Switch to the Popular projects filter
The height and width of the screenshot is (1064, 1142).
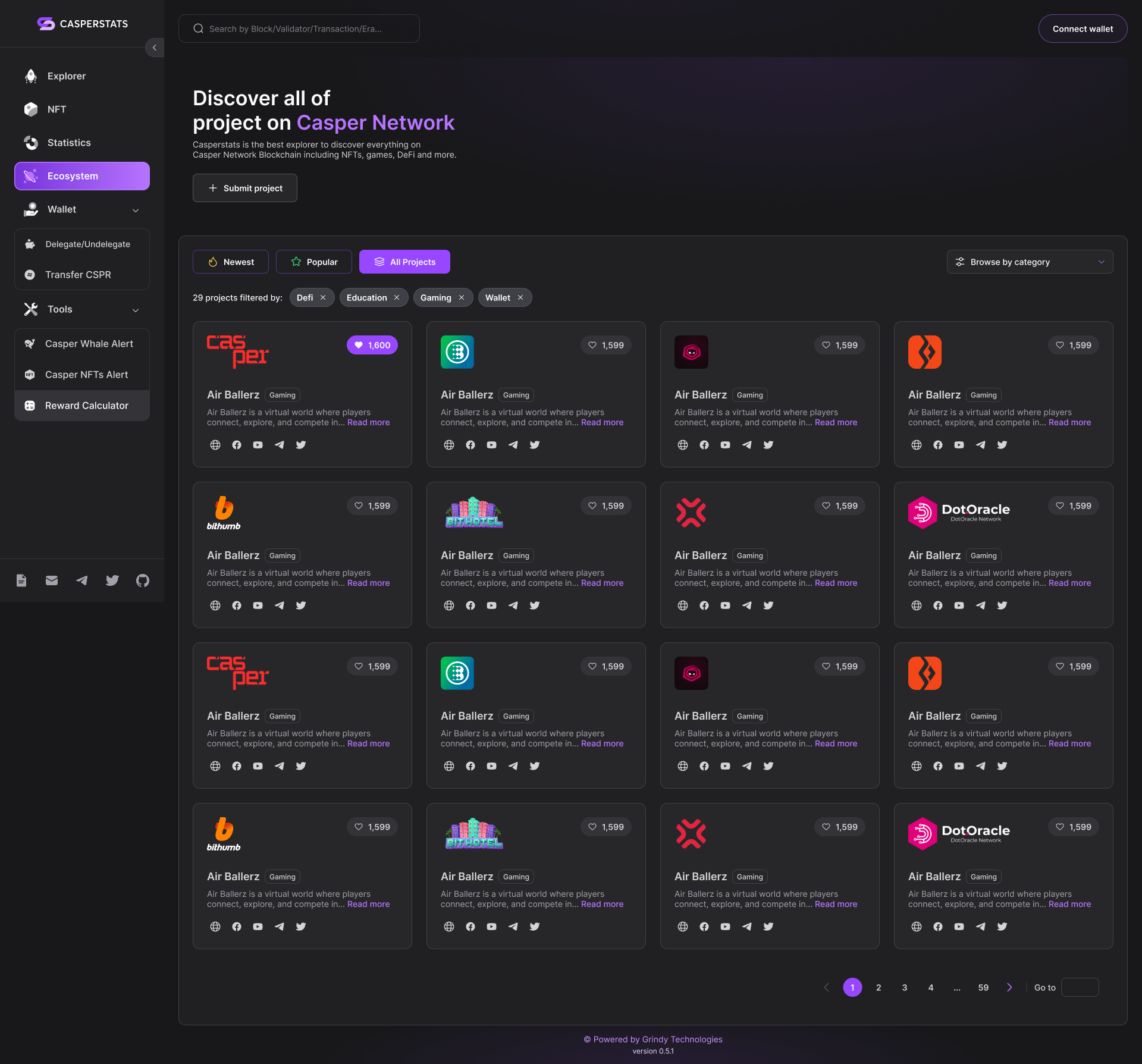[313, 262]
